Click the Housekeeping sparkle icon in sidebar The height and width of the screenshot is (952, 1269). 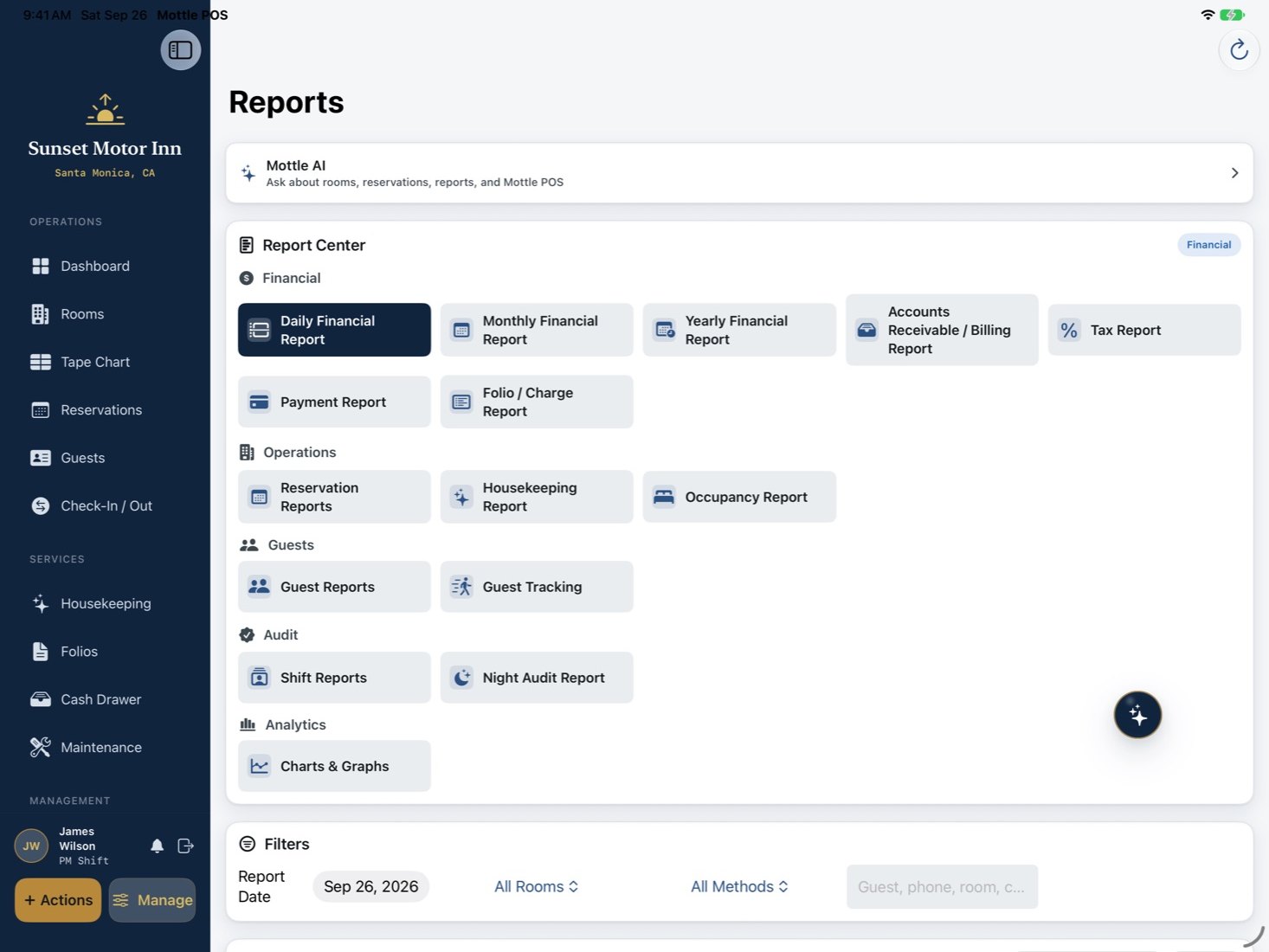pos(41,604)
